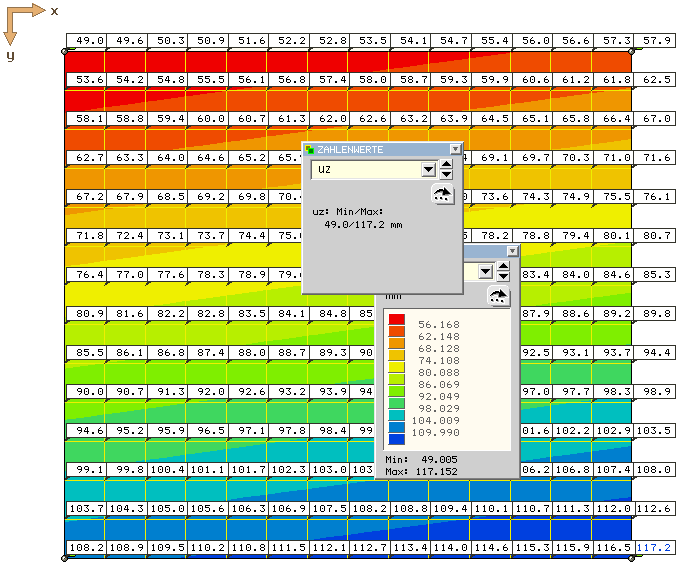Screen dimensions: 679x565
Task: Step up to previous value in ZAHLENWERTE
Action: pyautogui.click(x=447, y=164)
